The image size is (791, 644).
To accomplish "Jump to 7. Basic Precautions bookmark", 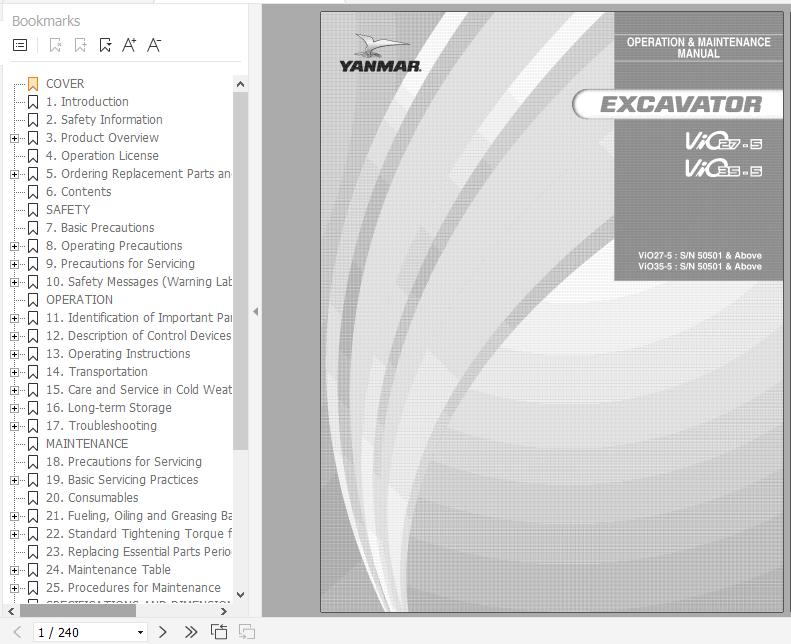I will pyautogui.click(x=100, y=228).
